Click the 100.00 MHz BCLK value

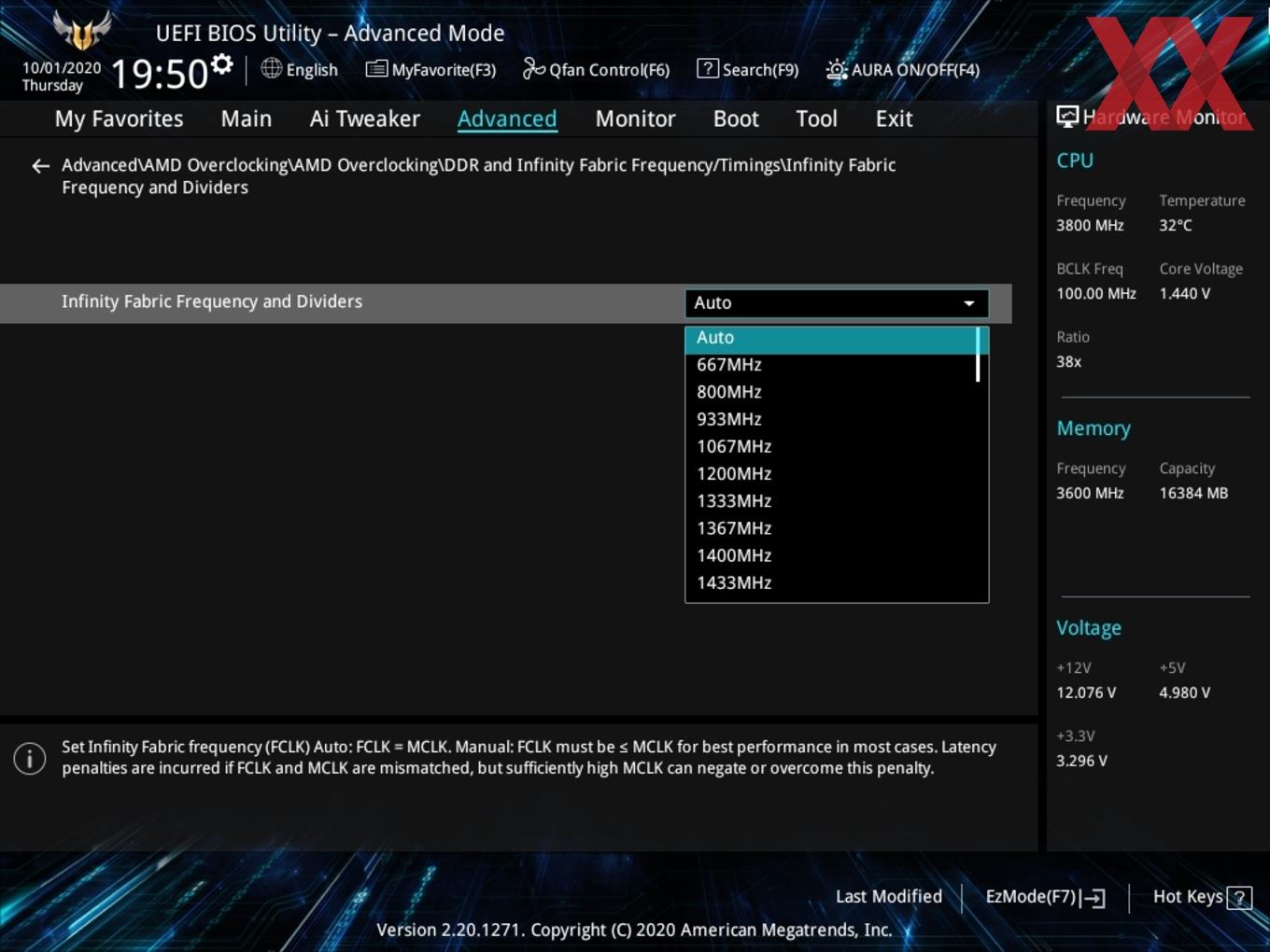pos(1096,293)
